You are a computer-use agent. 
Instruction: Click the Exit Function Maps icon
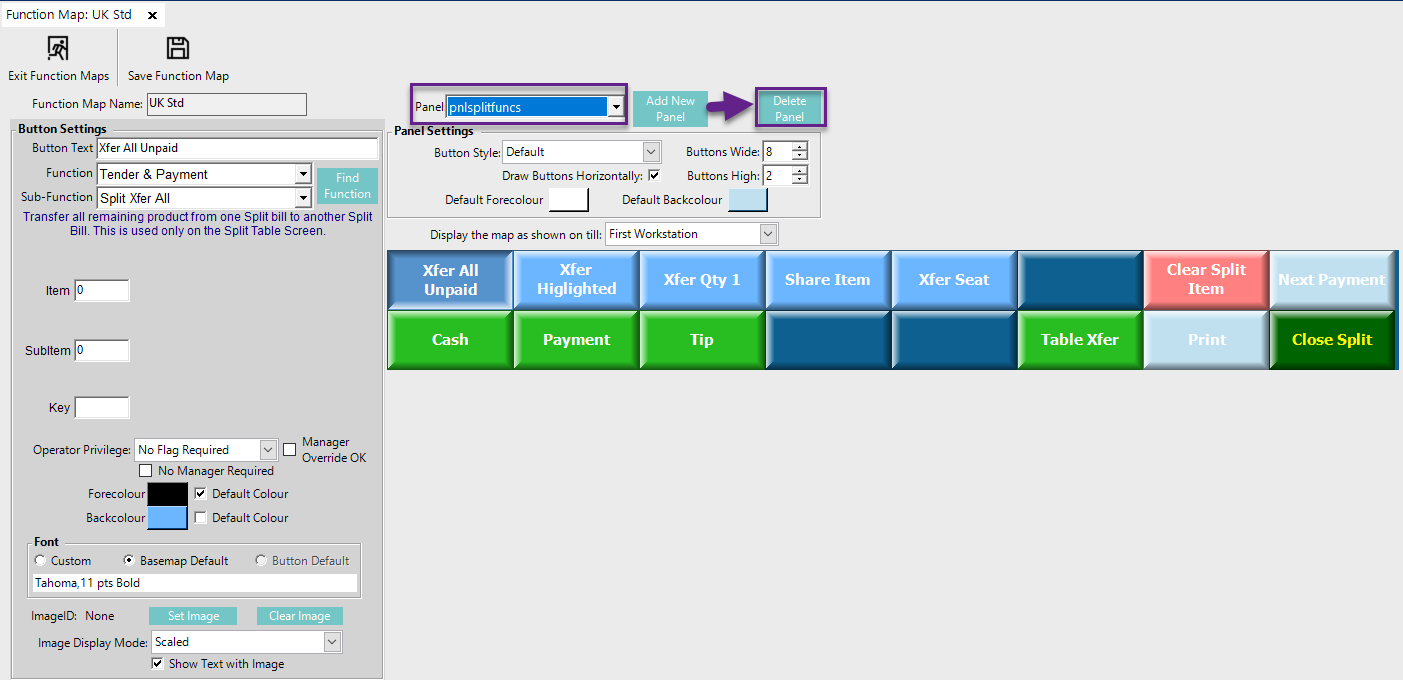[x=58, y=49]
